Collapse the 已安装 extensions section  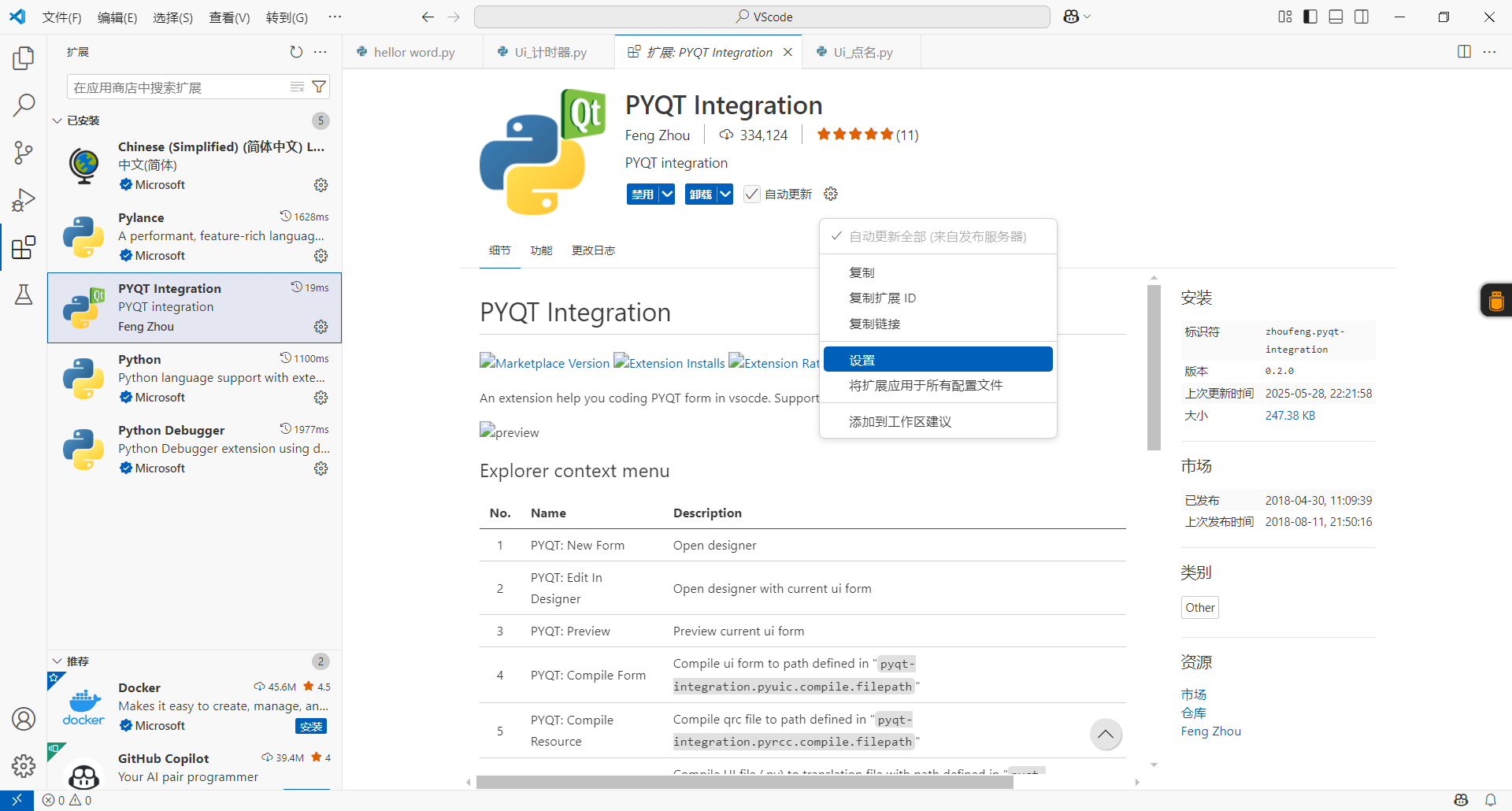pyautogui.click(x=56, y=120)
